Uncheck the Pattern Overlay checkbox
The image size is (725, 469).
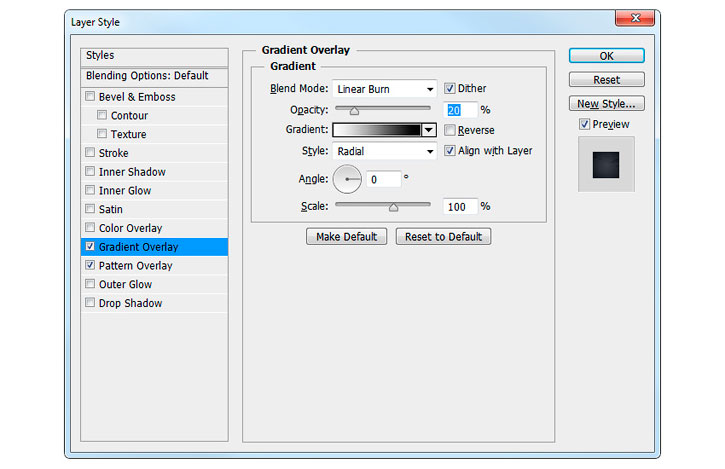[90, 265]
